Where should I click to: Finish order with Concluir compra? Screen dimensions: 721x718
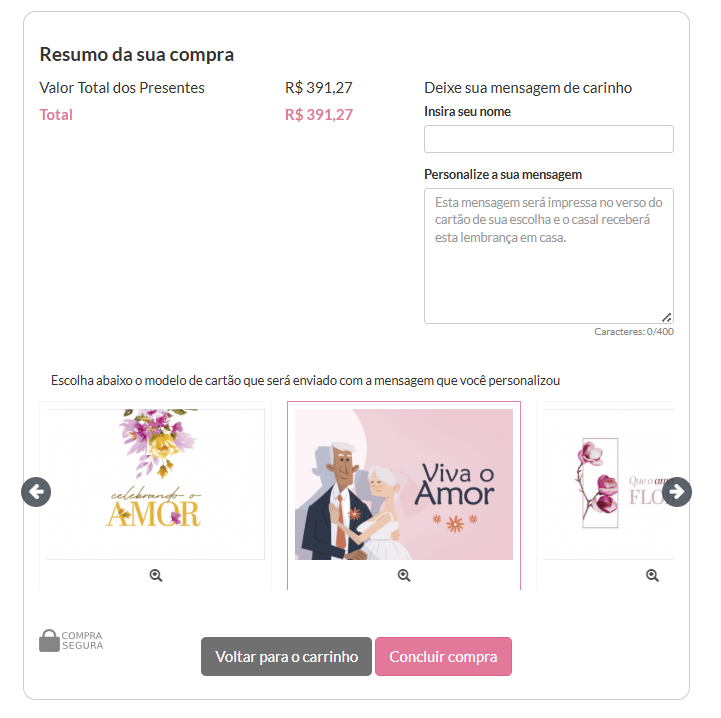tap(443, 656)
